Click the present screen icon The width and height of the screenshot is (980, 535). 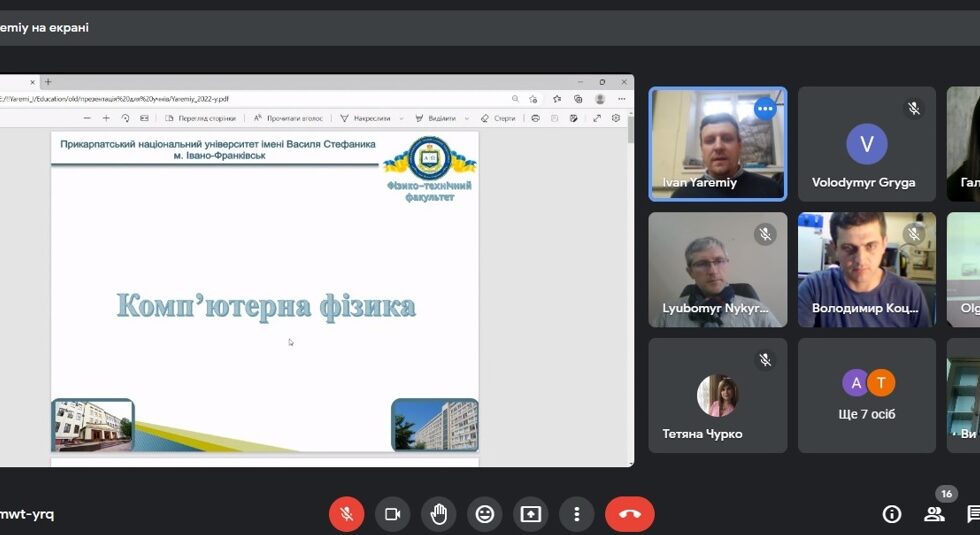(x=530, y=514)
